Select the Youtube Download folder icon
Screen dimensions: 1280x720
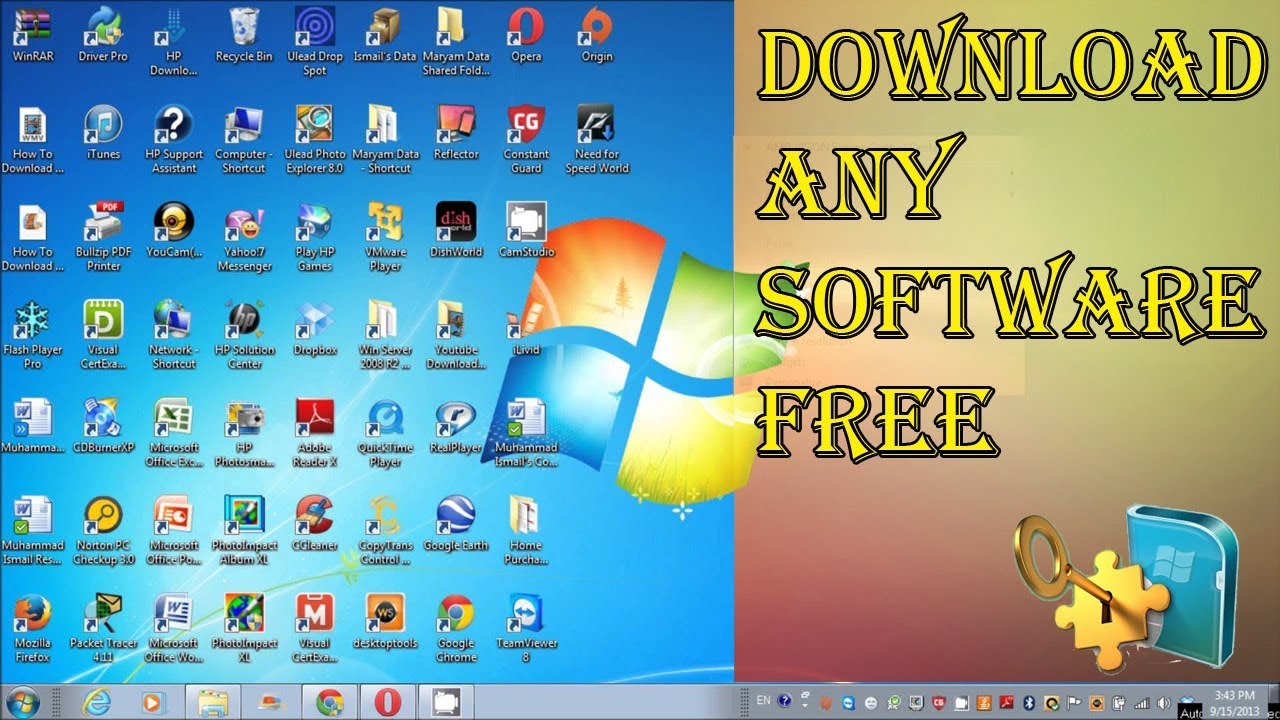456,336
